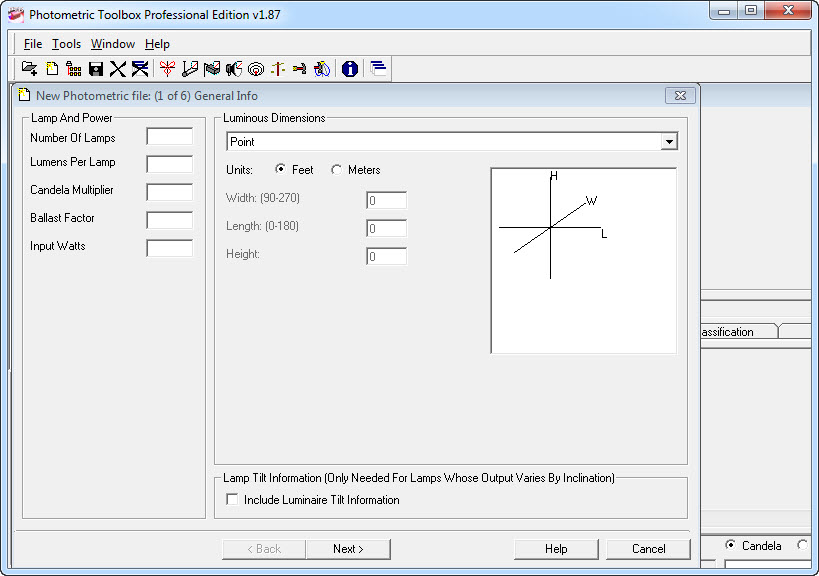The image size is (819, 576).
Task: Click the 'Lamp And Power' group label
Action: [72, 118]
